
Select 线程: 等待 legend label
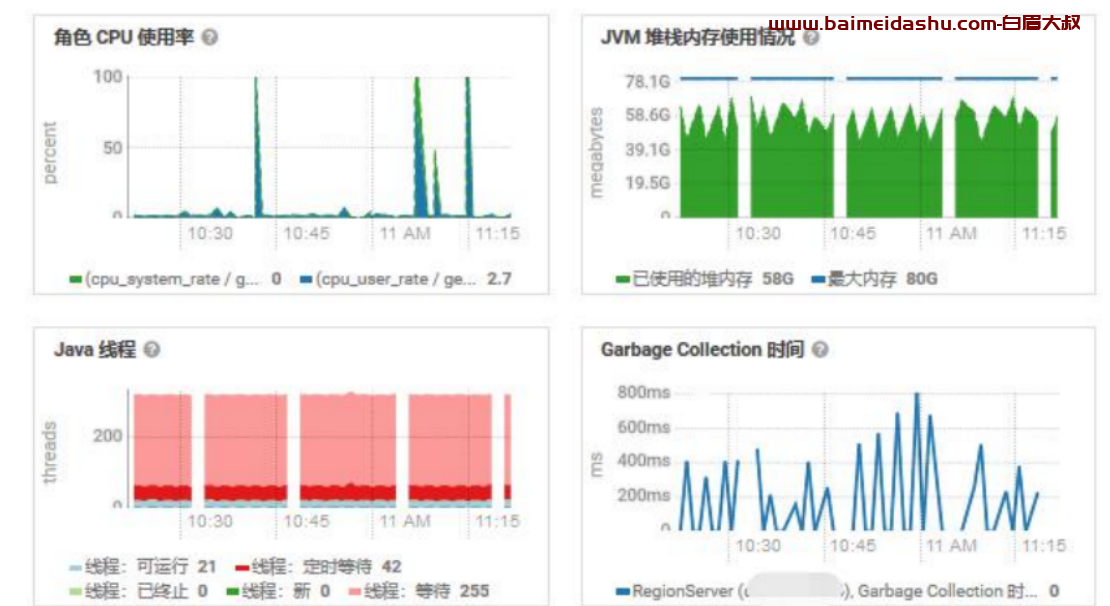click(x=406, y=591)
